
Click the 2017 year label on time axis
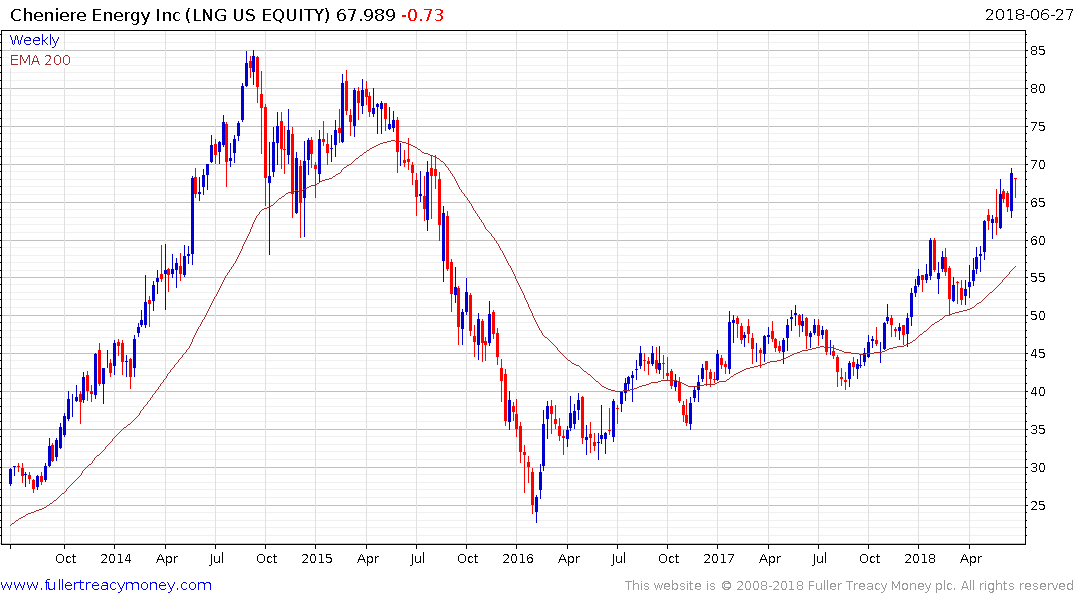tap(718, 558)
